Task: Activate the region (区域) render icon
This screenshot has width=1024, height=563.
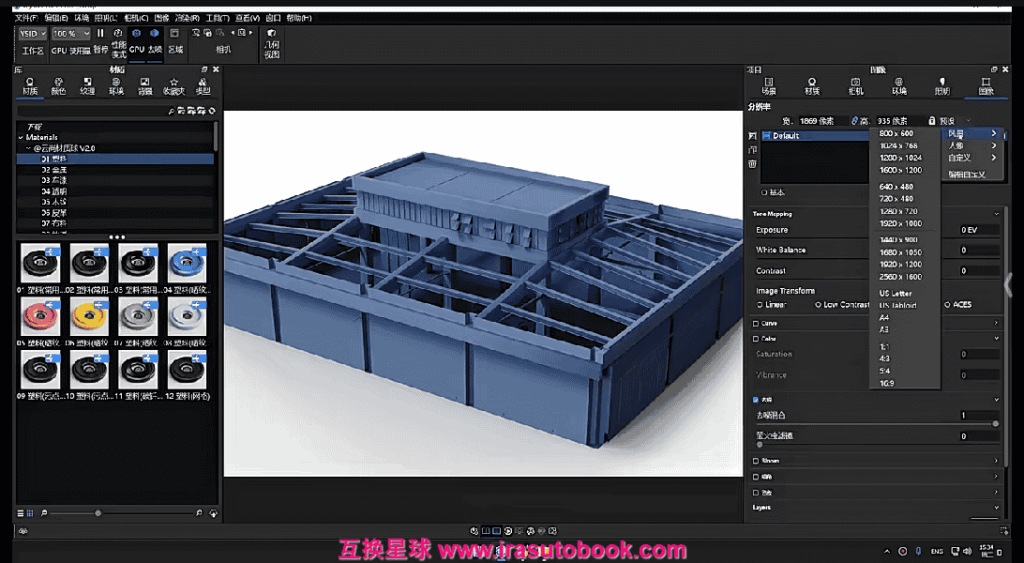Action: coord(175,33)
